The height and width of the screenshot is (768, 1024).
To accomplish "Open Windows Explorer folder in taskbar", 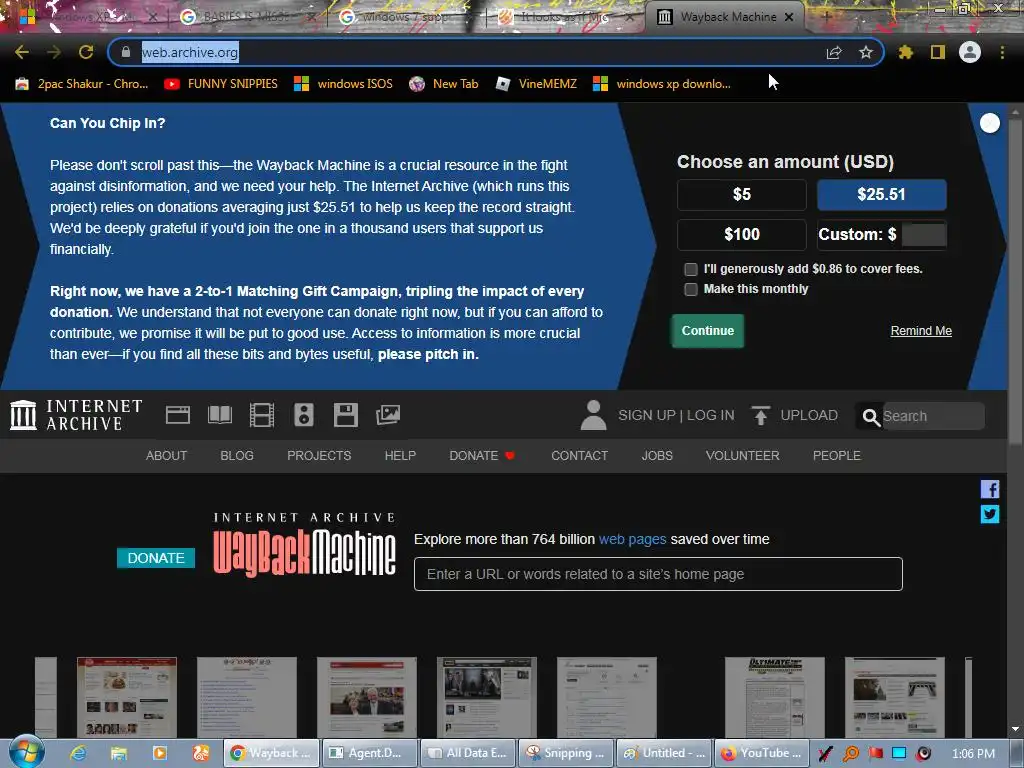I will (x=118, y=753).
